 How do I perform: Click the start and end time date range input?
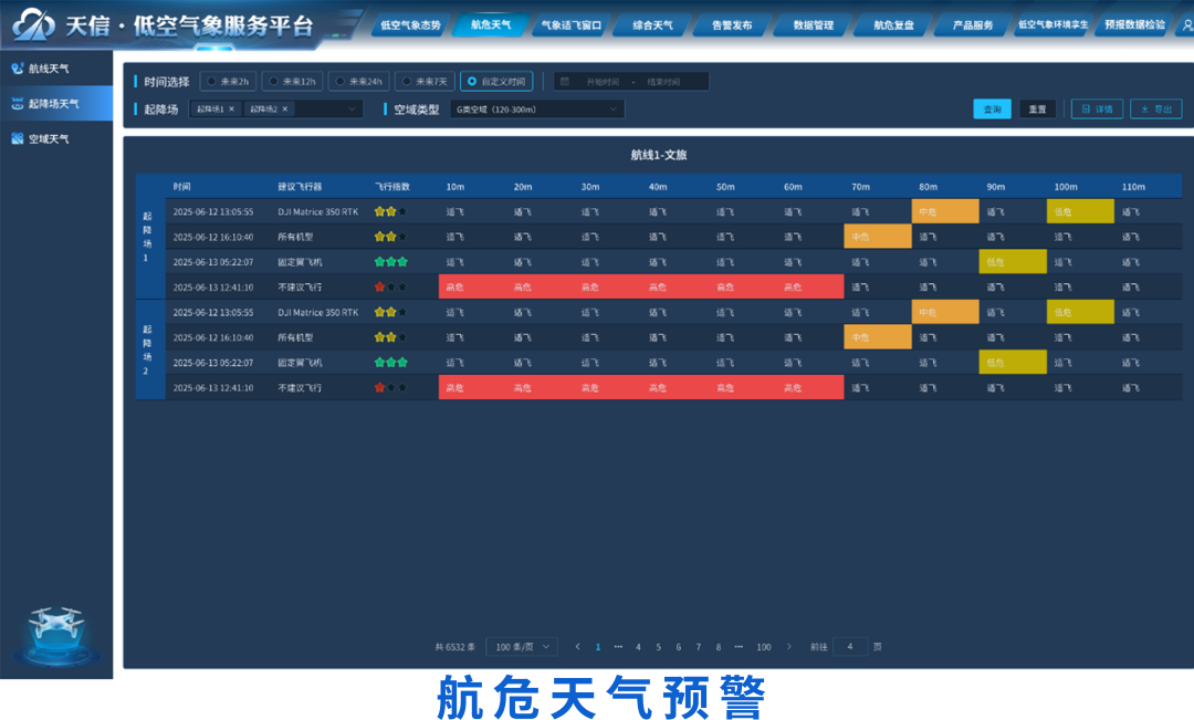[x=632, y=81]
